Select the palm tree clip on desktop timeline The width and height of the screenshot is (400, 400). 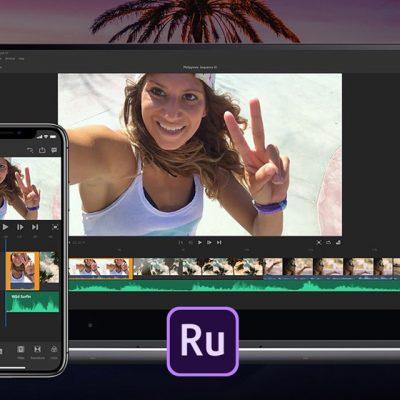[x=198, y=267]
